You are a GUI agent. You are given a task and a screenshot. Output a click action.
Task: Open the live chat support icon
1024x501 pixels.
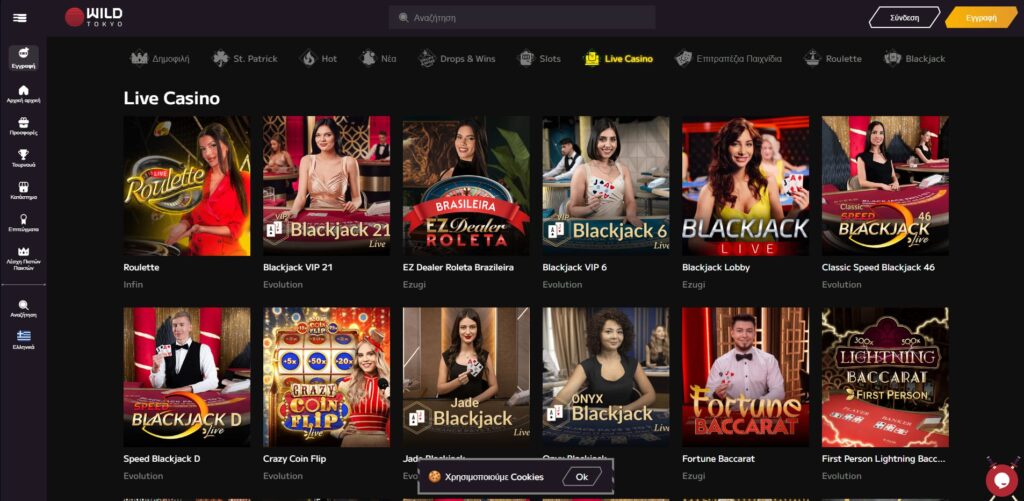(x=1002, y=479)
